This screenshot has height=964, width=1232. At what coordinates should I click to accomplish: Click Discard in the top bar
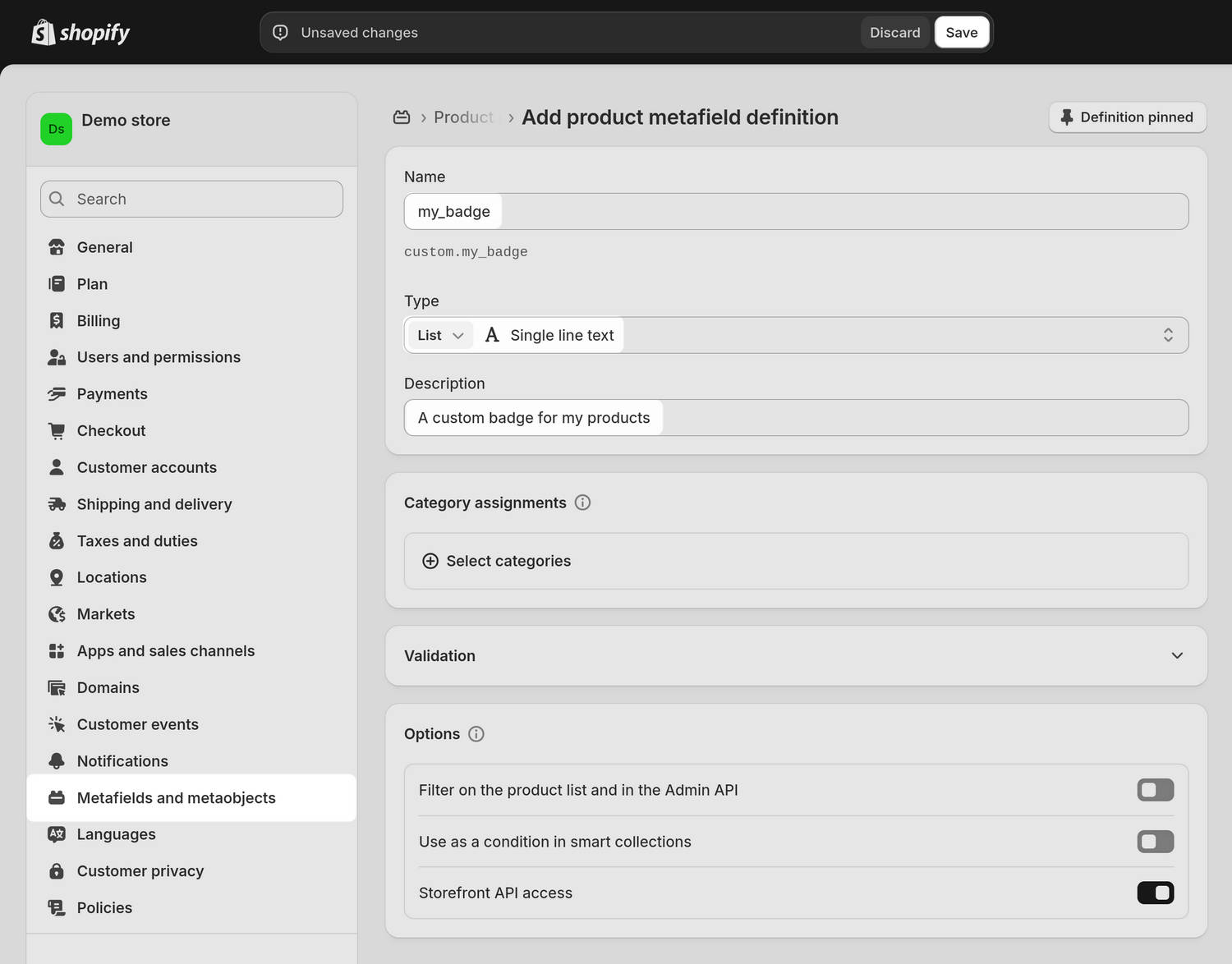(895, 32)
